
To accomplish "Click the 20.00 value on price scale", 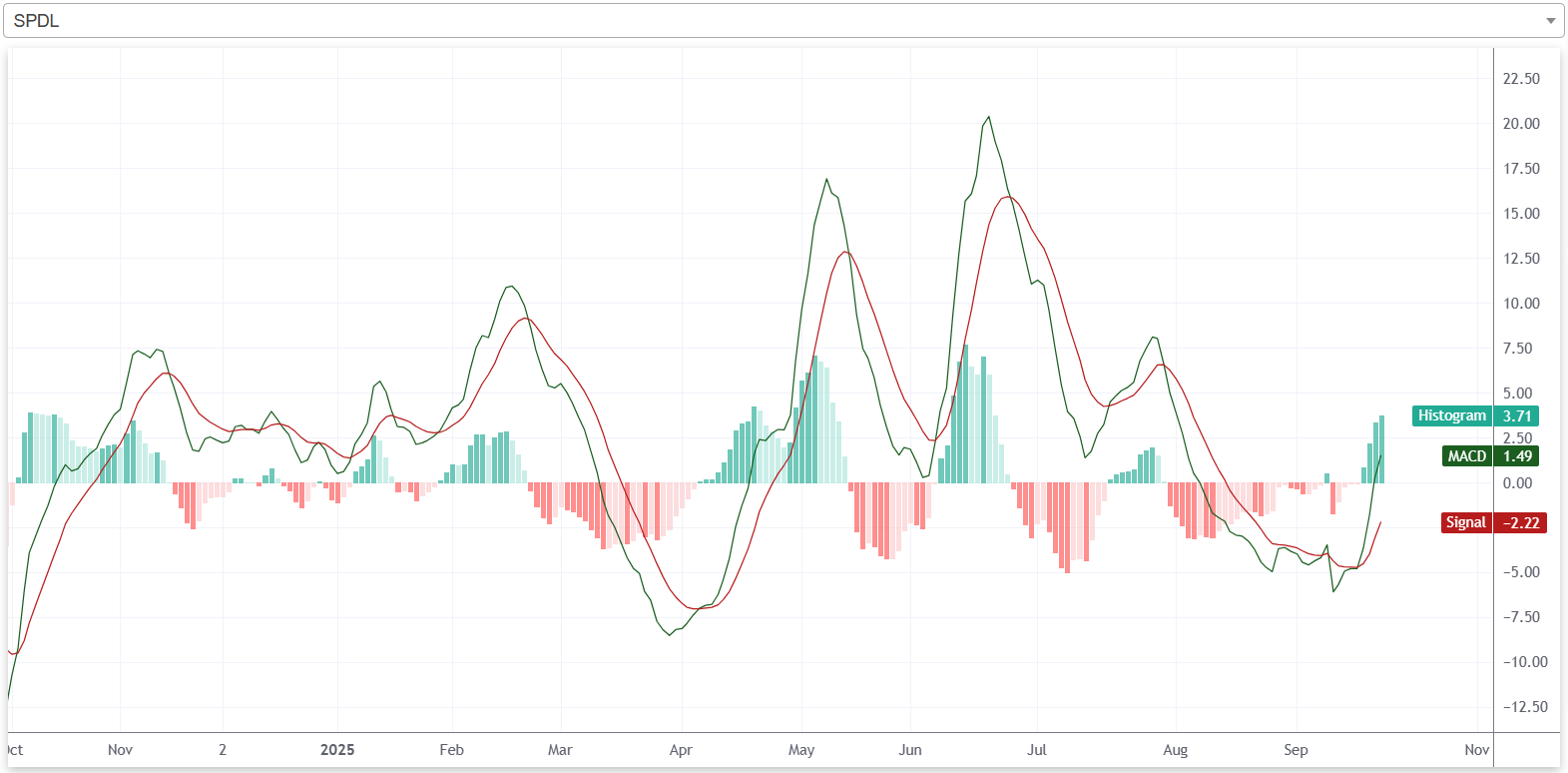I will 1521,124.
